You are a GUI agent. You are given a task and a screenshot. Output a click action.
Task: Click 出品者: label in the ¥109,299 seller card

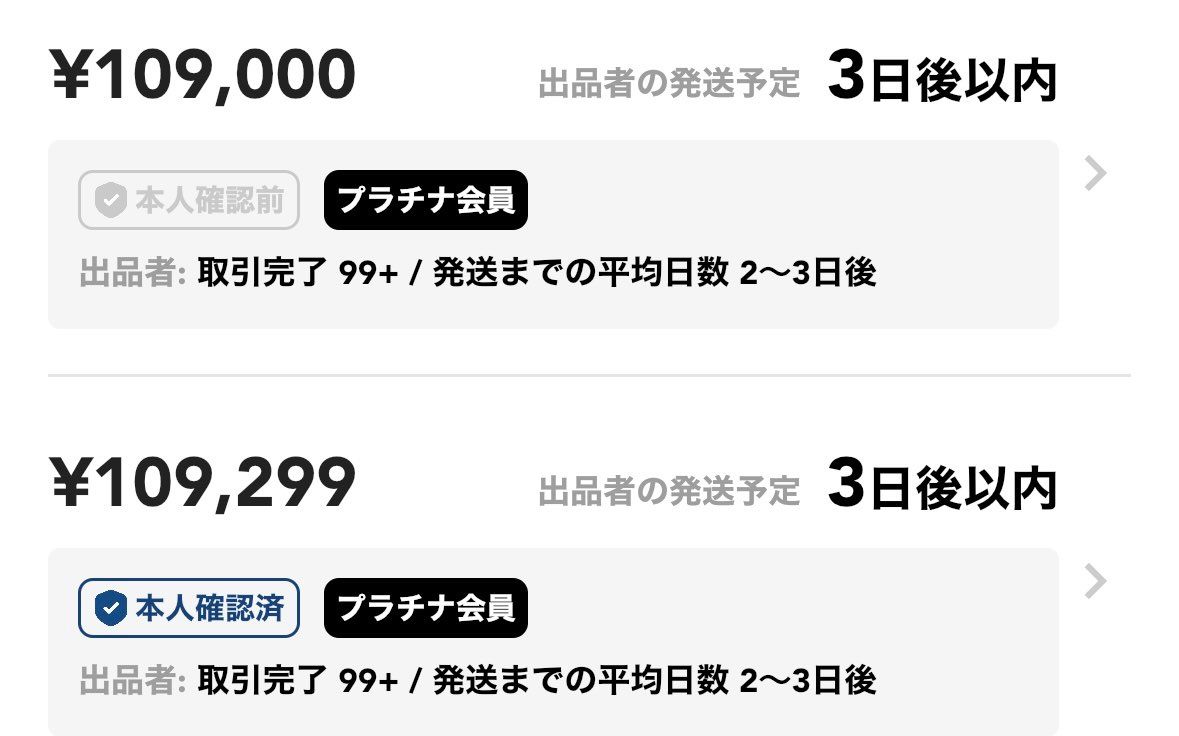[133, 681]
